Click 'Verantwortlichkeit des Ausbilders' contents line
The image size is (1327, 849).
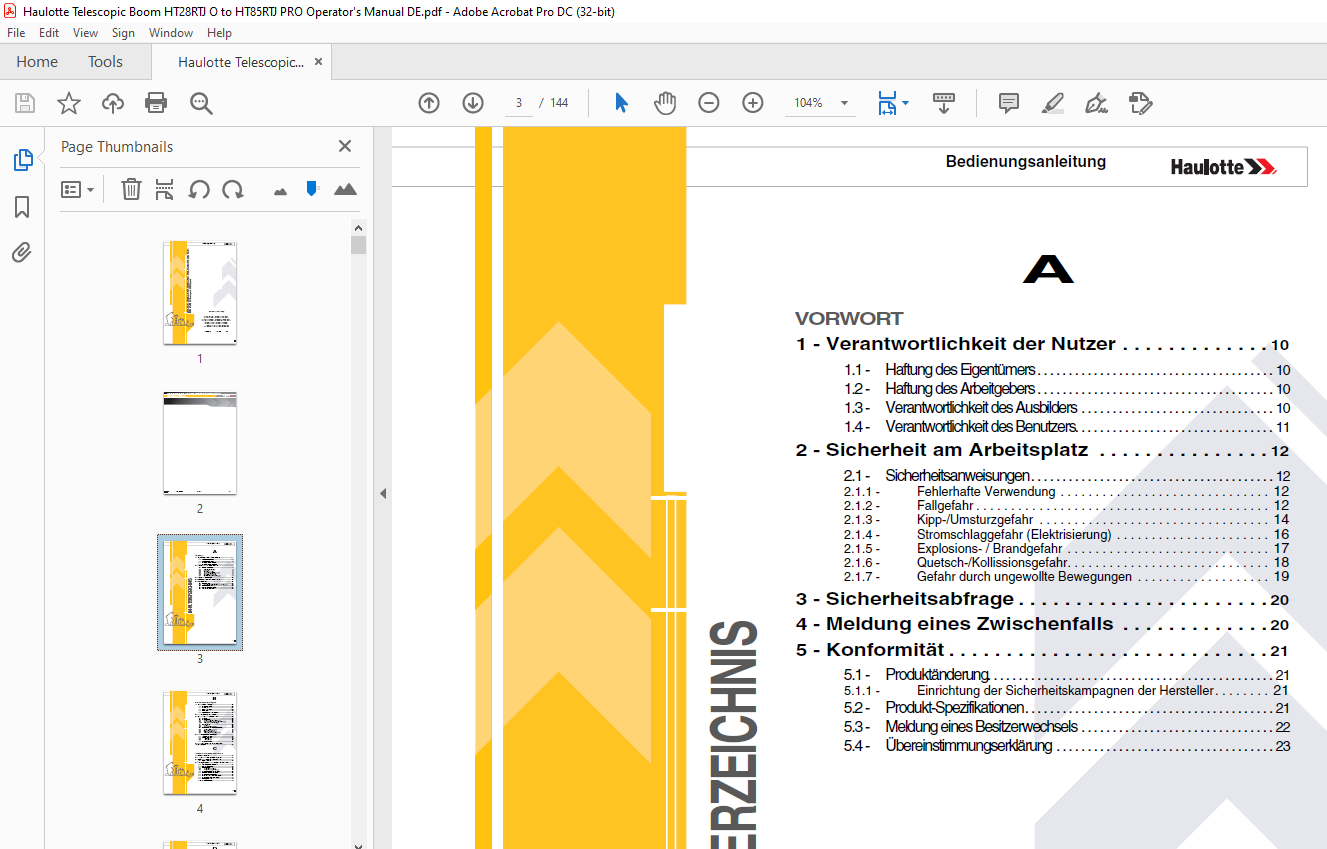(x=981, y=408)
